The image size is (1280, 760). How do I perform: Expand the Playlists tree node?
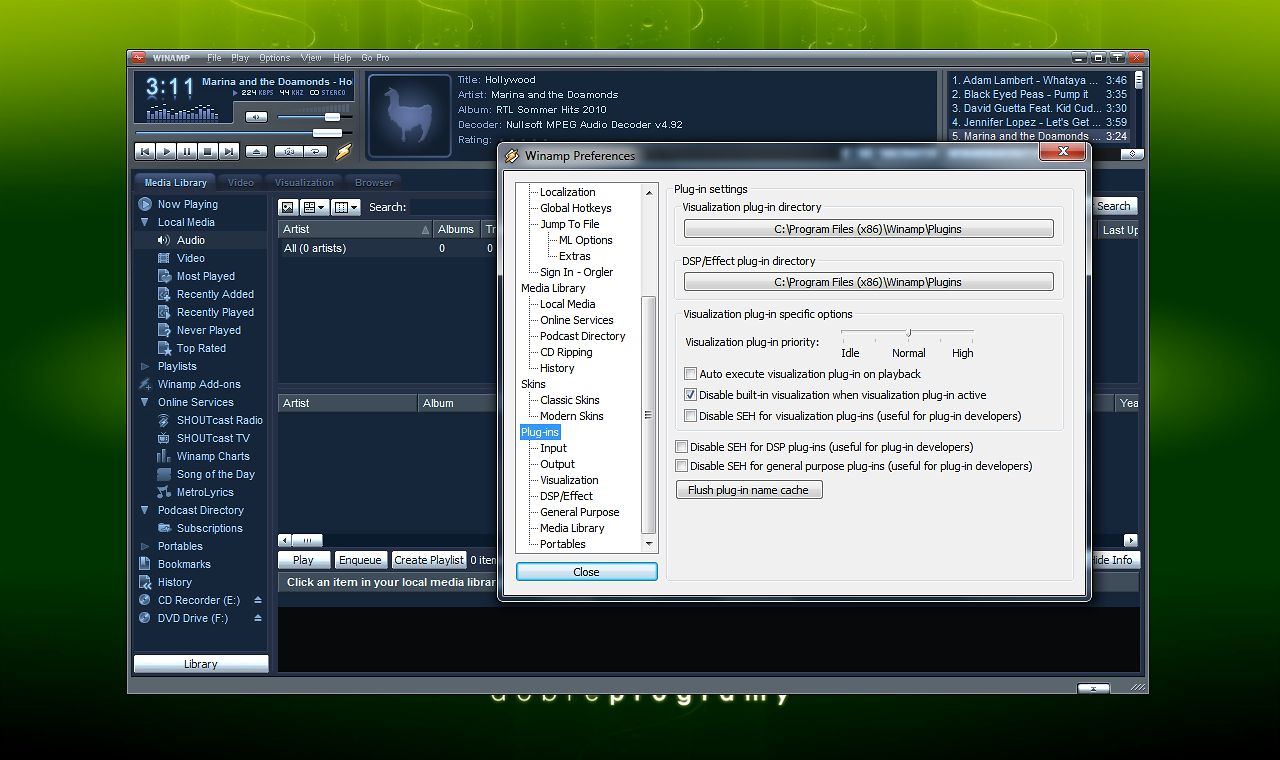click(145, 366)
